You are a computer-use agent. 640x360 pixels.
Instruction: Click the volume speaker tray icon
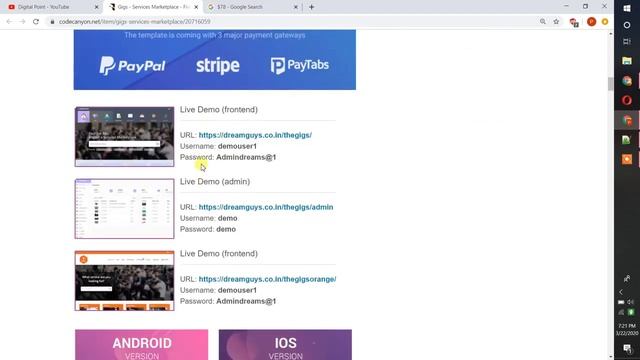pyautogui.click(x=631, y=302)
